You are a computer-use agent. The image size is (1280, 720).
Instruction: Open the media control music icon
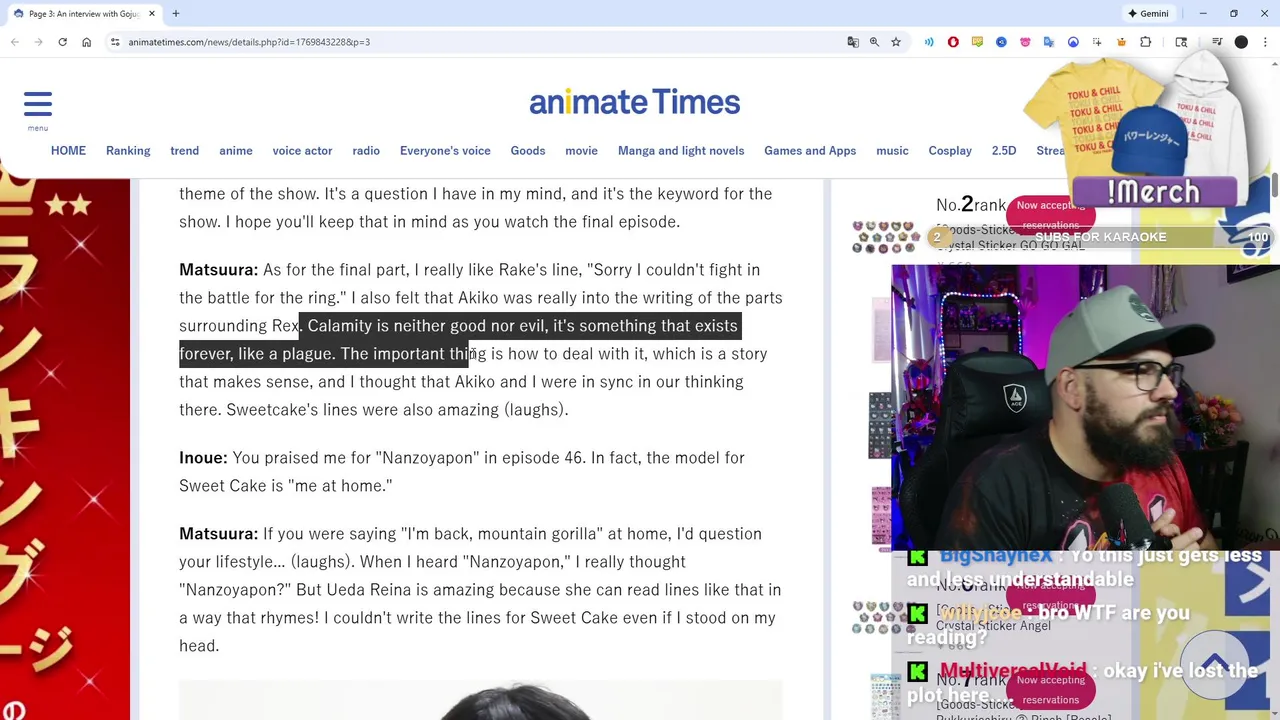coord(1217,42)
